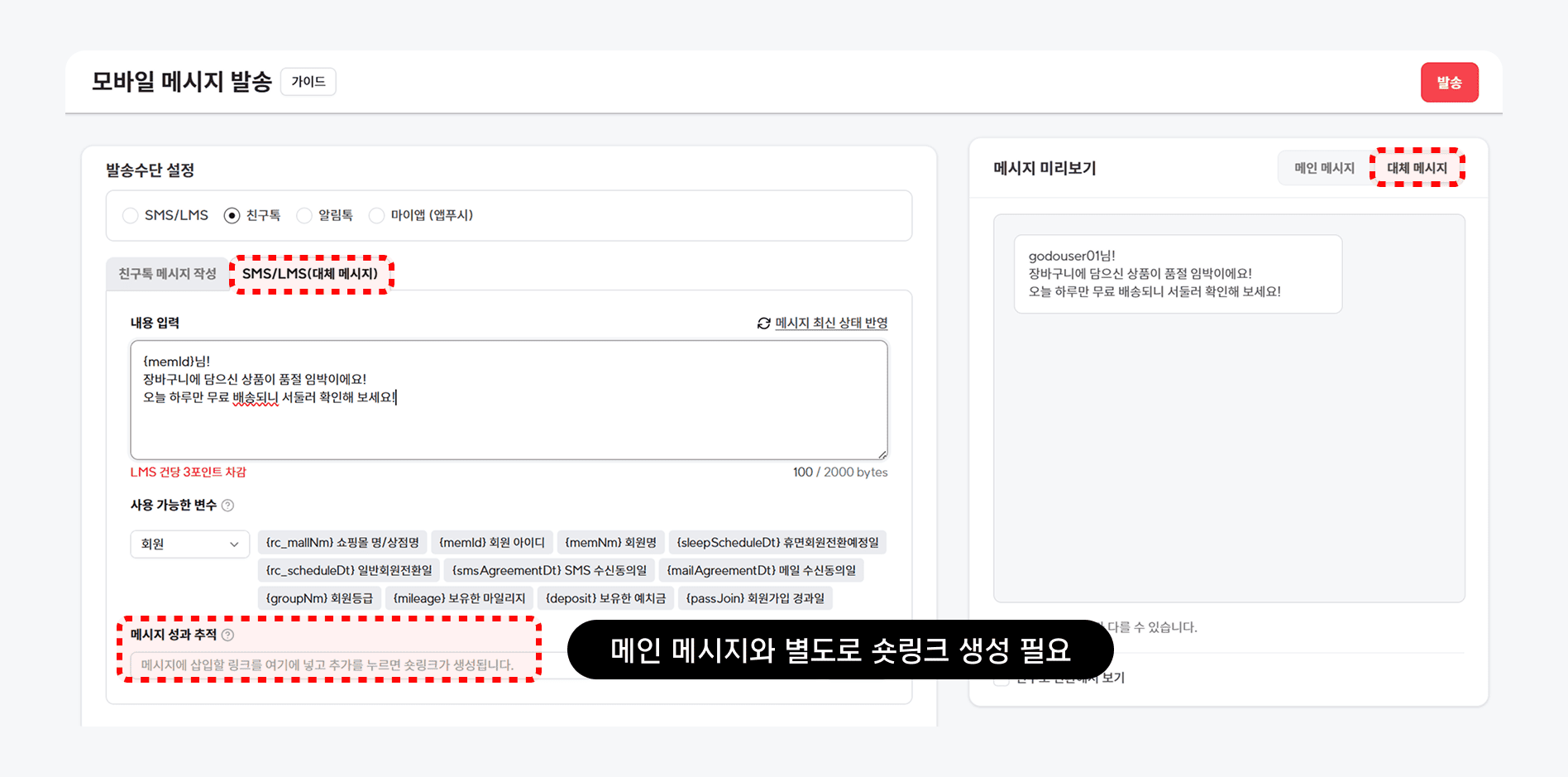Click the LMS 건당 3포인트 차감 notice
Viewport: 1568px width, 777px height.
[x=189, y=472]
